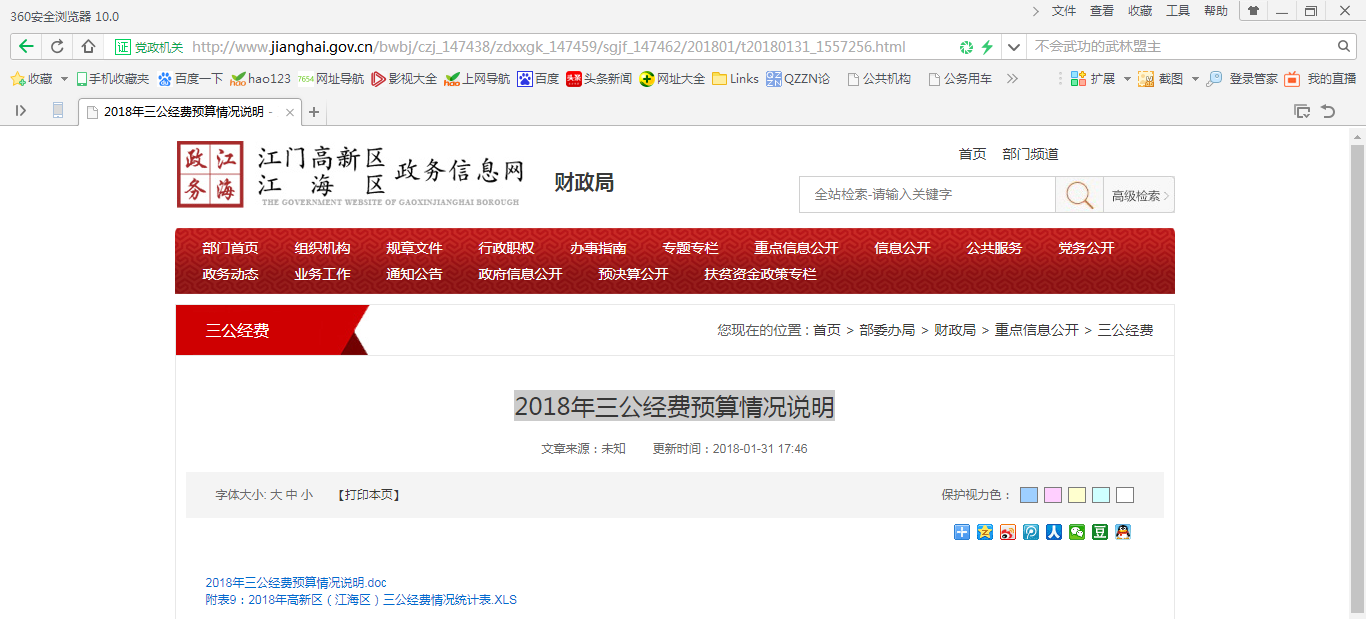Click the mobile phone icon beside the tab bar
Viewport: 1366px width, 619px height.
pyautogui.click(x=58, y=111)
